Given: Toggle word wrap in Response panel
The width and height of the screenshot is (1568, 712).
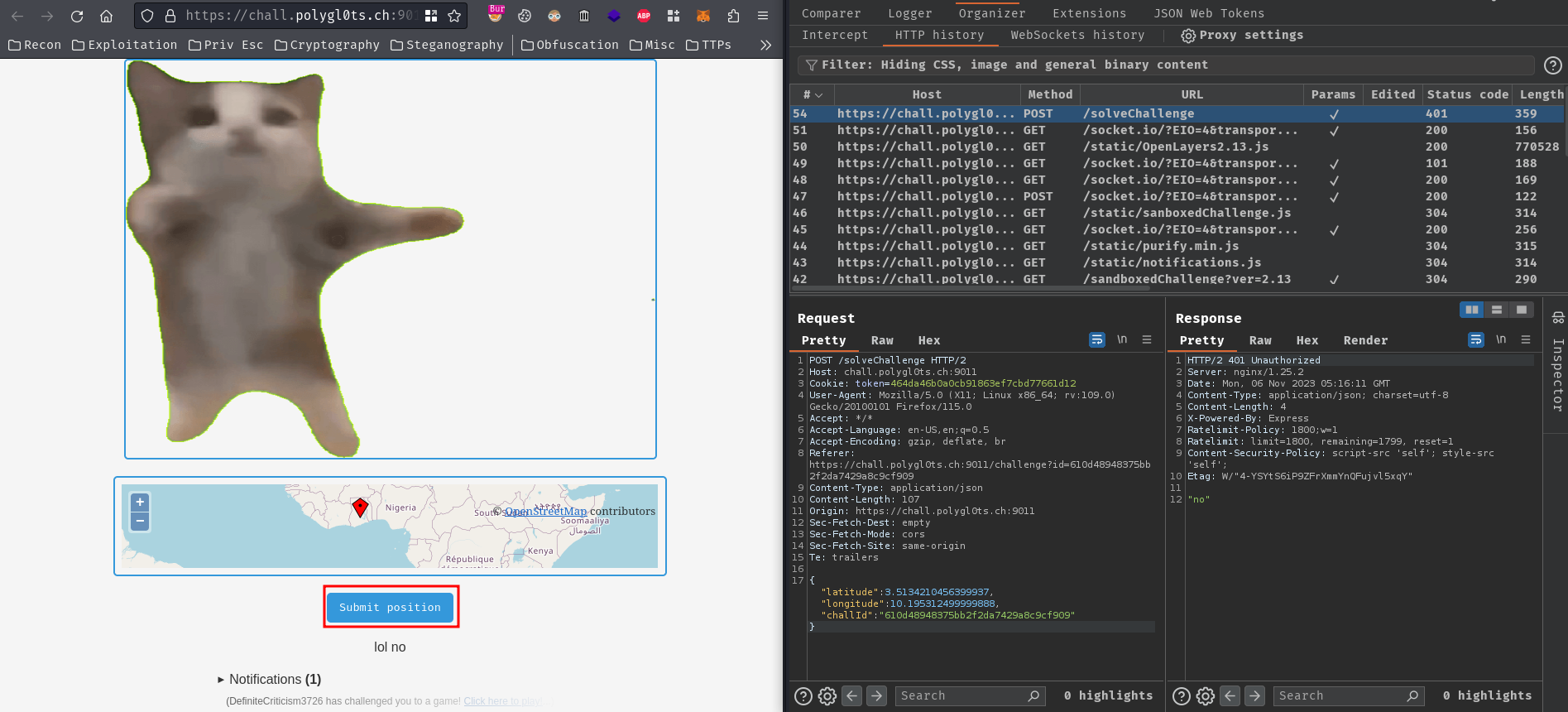Looking at the screenshot, I should click(x=1476, y=339).
